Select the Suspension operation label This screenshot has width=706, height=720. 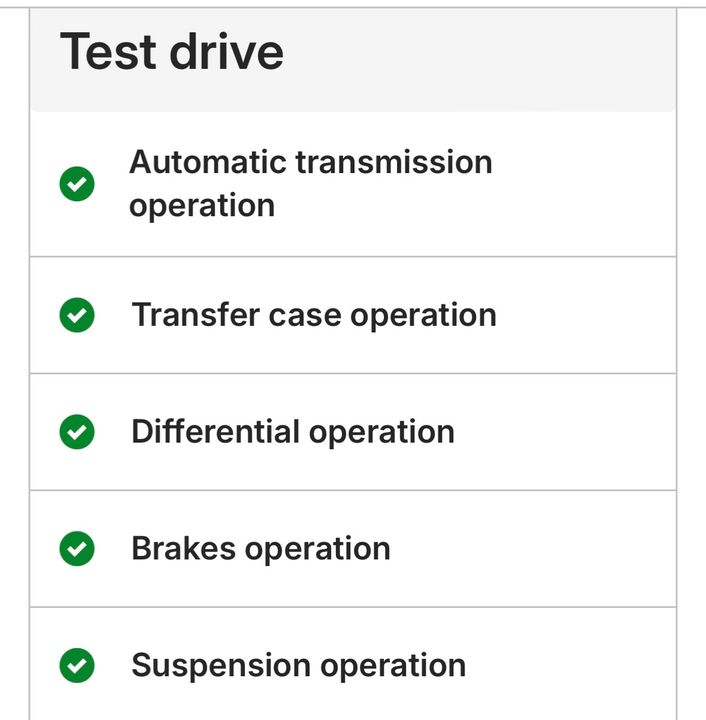tap(299, 665)
